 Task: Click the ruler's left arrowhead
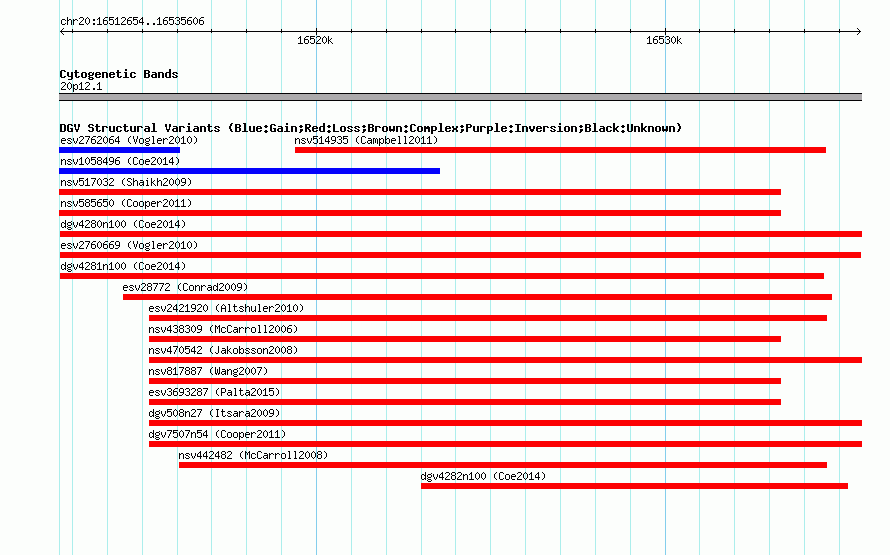62,31
